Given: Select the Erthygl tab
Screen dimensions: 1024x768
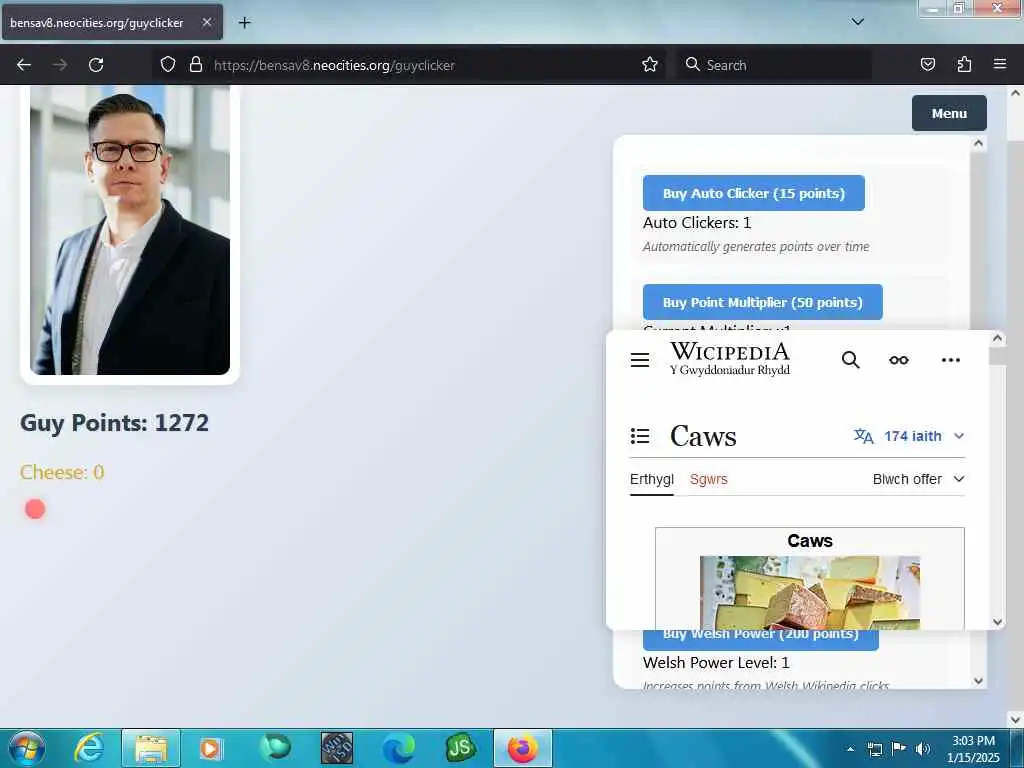Looking at the screenshot, I should [652, 479].
